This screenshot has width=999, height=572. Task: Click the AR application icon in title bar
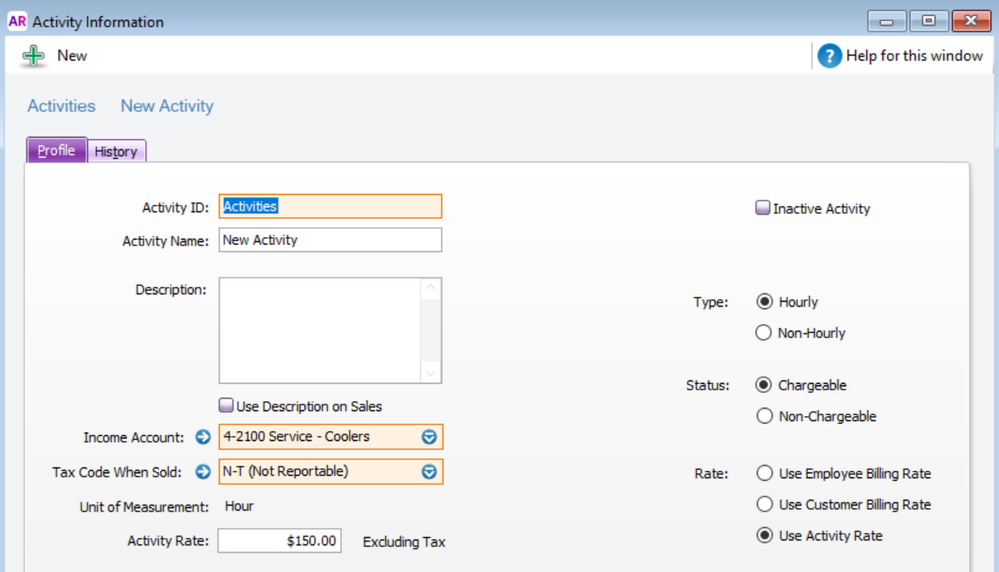(x=17, y=21)
